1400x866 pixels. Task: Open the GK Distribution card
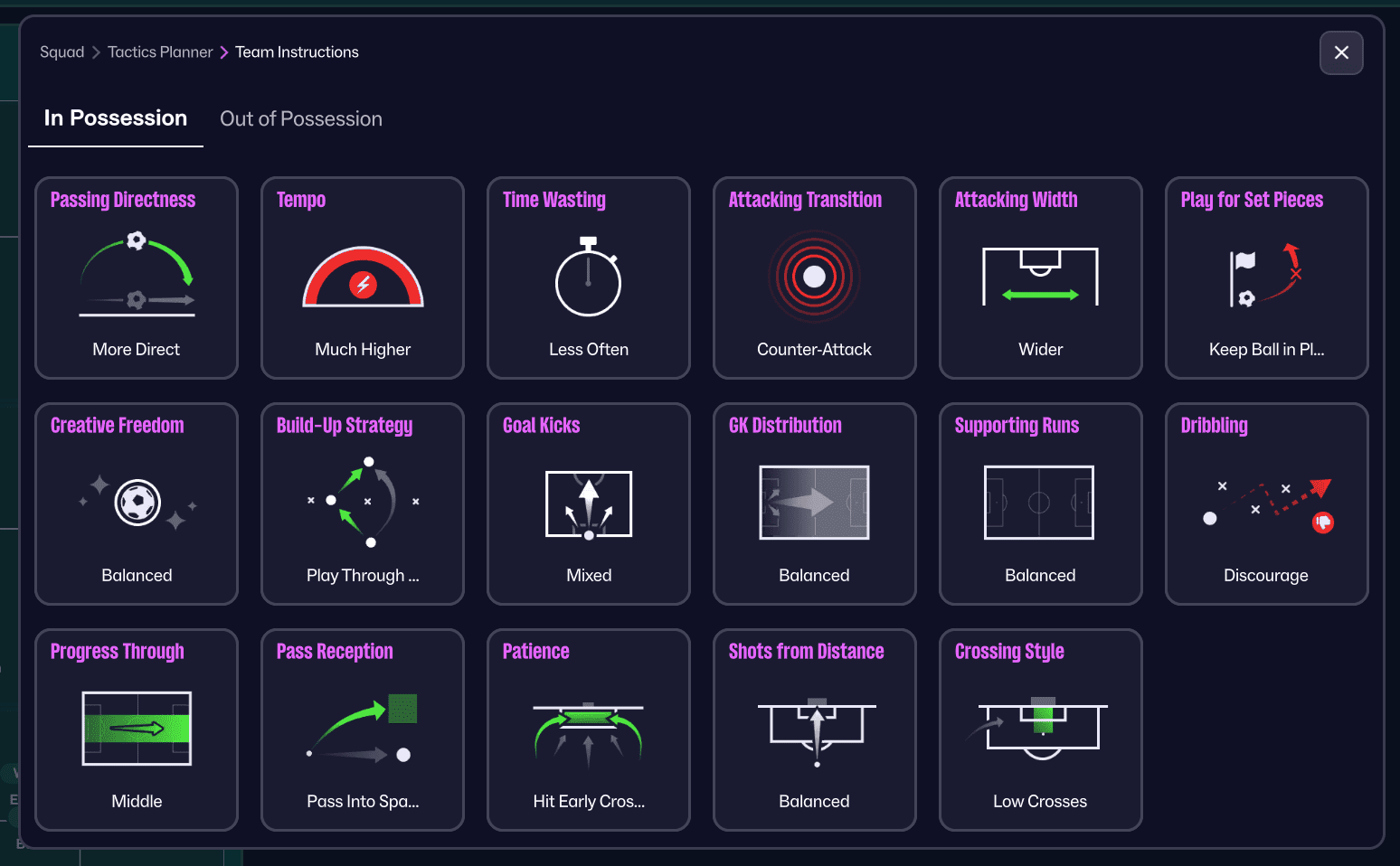(814, 504)
